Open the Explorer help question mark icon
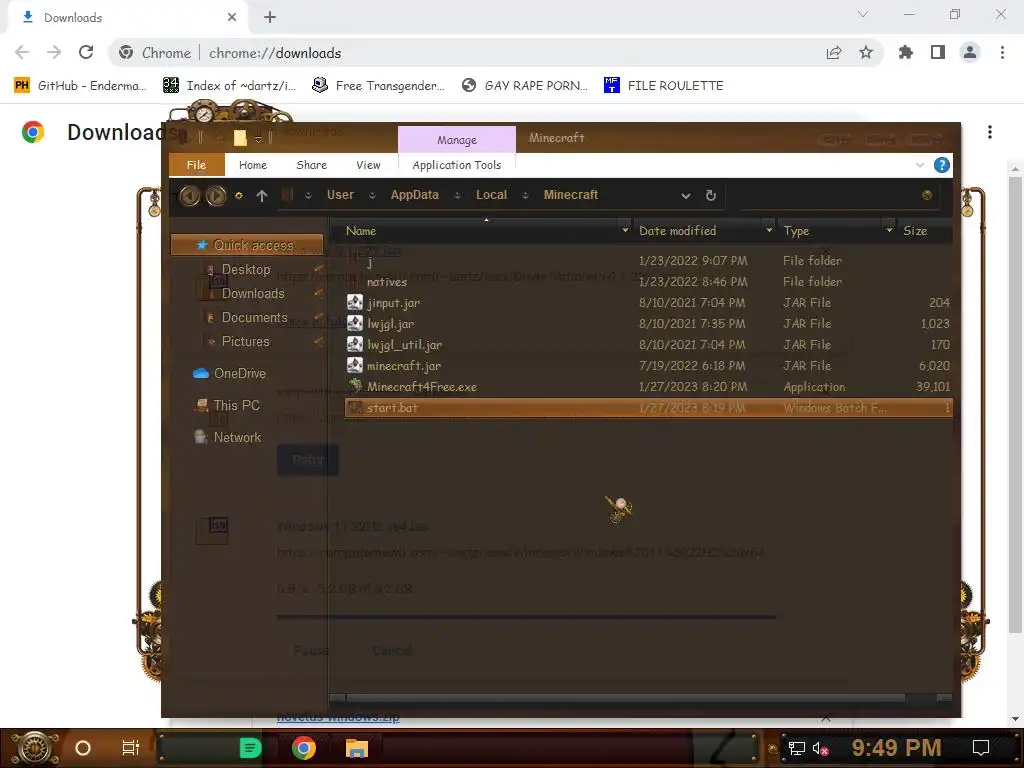 941,165
